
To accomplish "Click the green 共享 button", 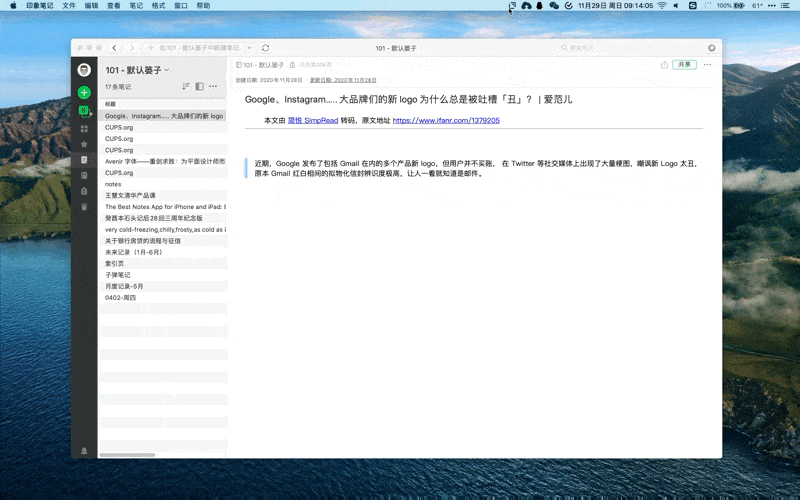I will 684,65.
